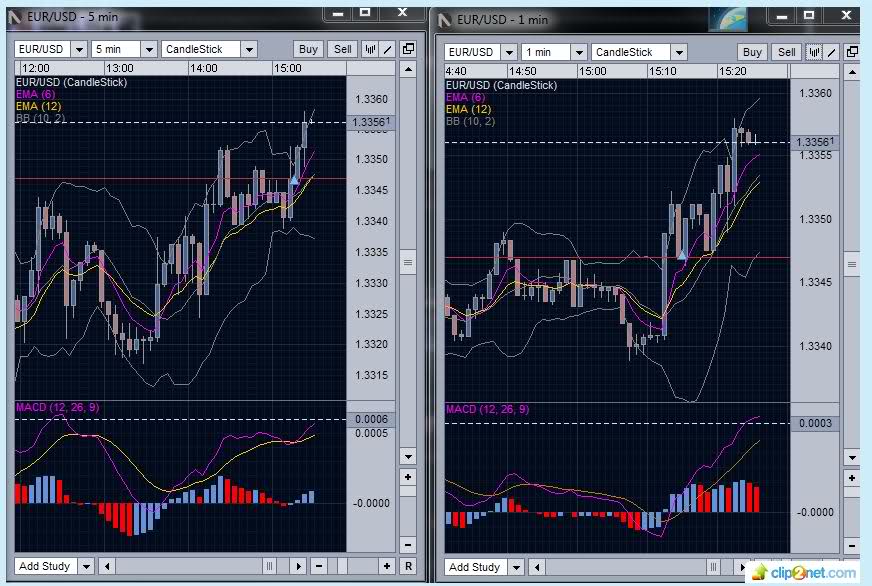Maximize the EUR/USD 5 min window

[x=365, y=12]
